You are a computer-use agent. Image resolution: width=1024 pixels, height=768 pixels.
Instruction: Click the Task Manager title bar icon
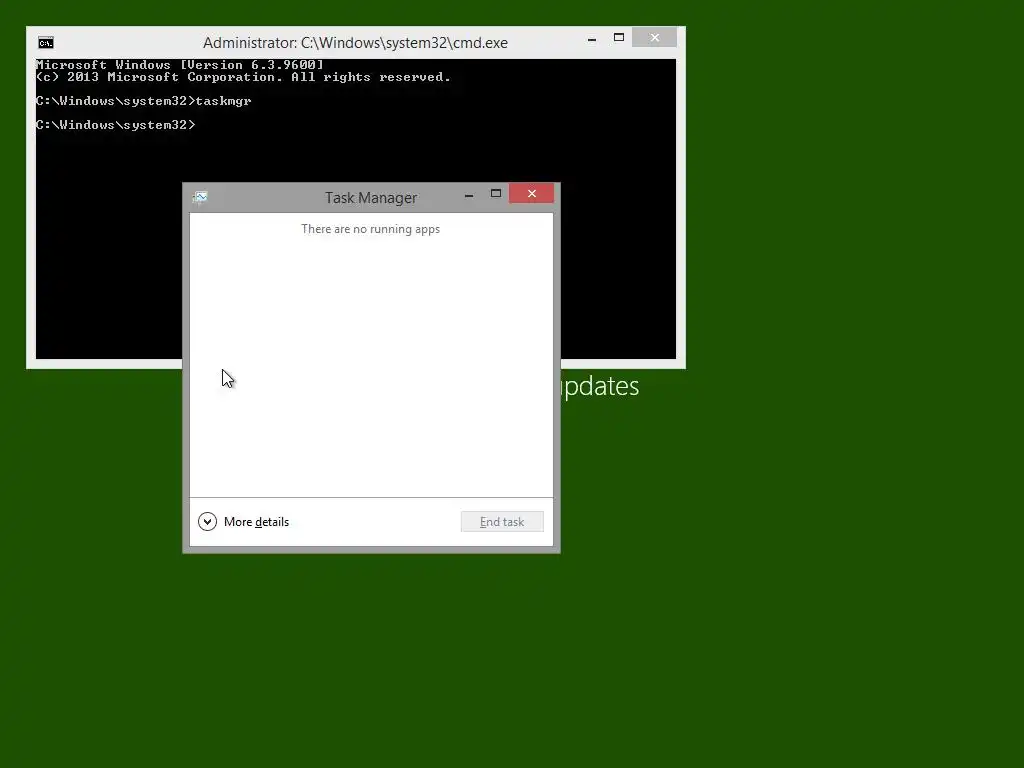200,197
